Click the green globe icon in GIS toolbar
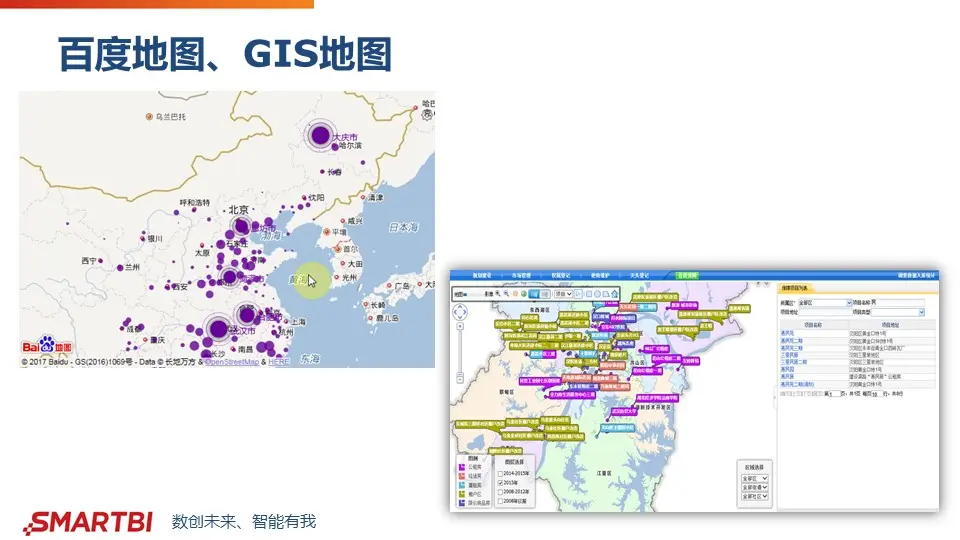960x540 pixels. coord(523,294)
